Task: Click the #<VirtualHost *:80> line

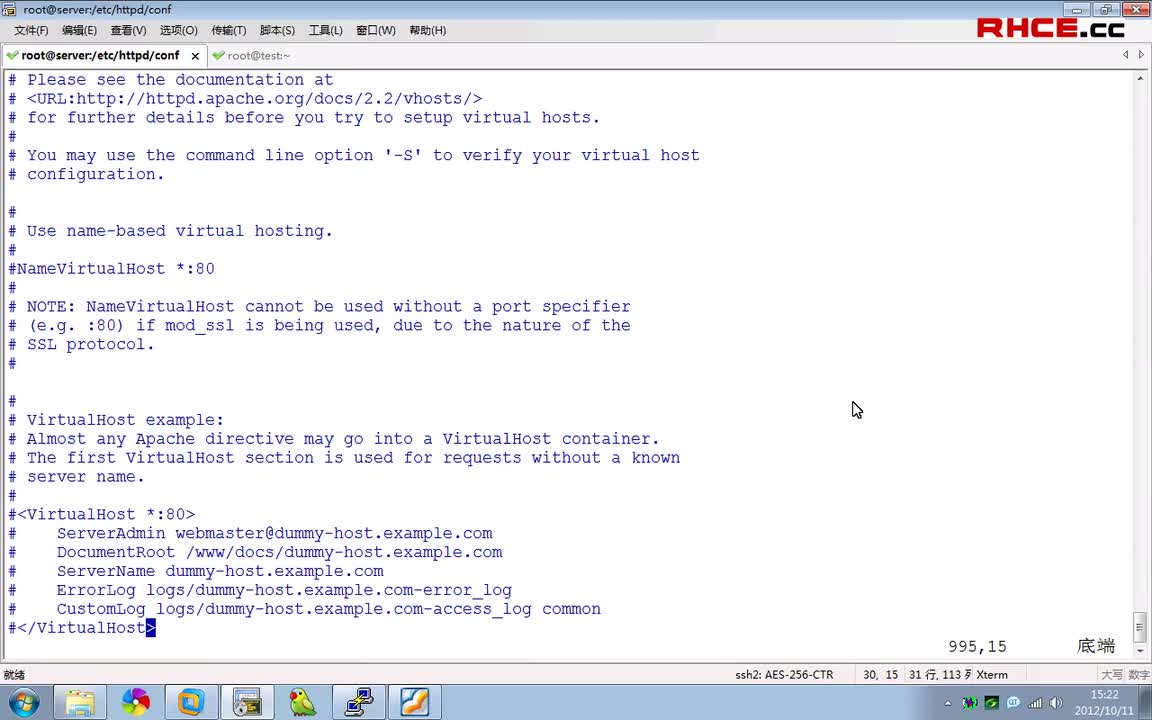Action: 101,514
